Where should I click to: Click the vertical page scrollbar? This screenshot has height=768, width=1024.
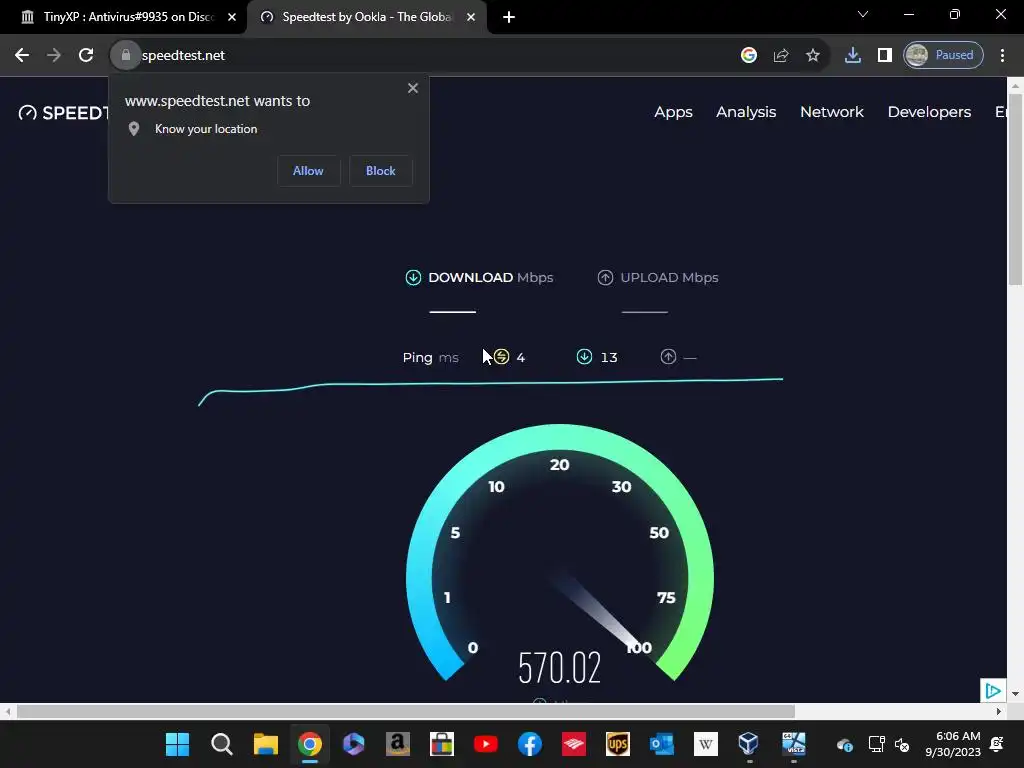coord(1015,189)
